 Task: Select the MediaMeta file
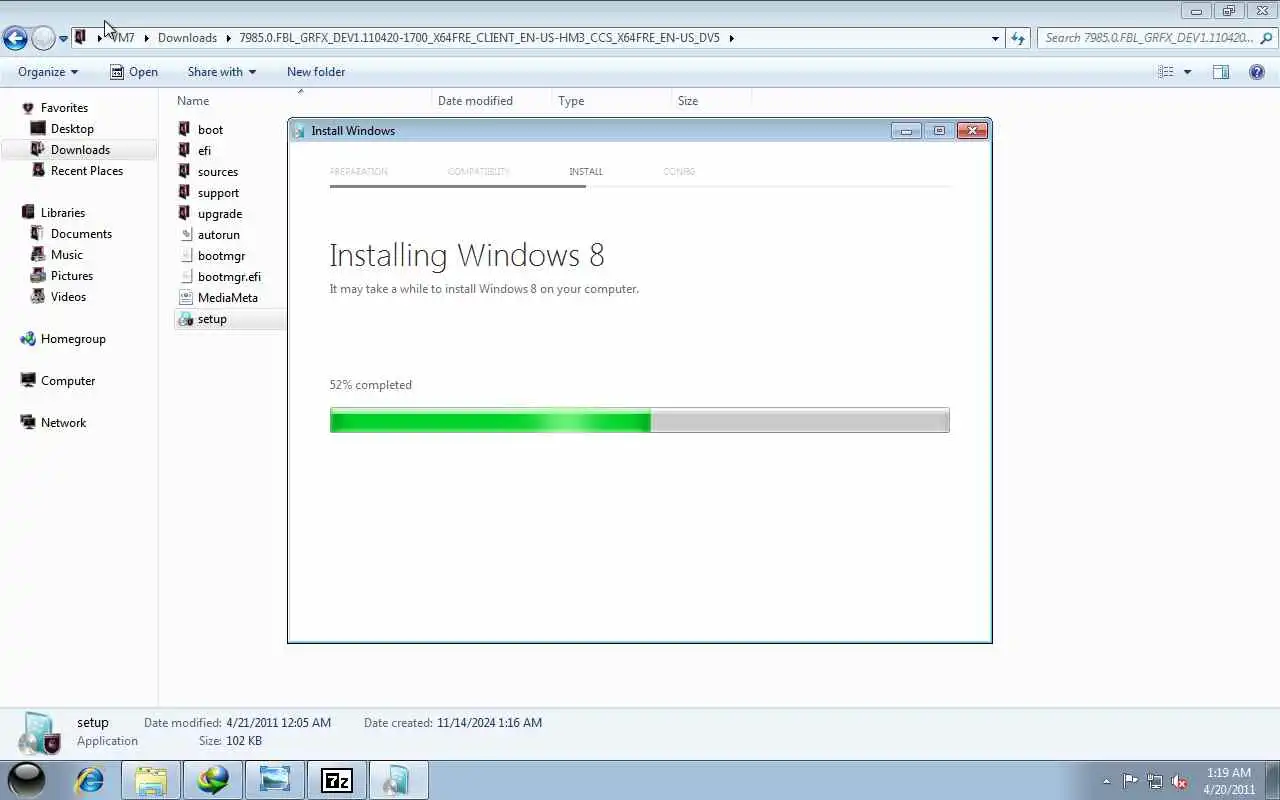227,298
